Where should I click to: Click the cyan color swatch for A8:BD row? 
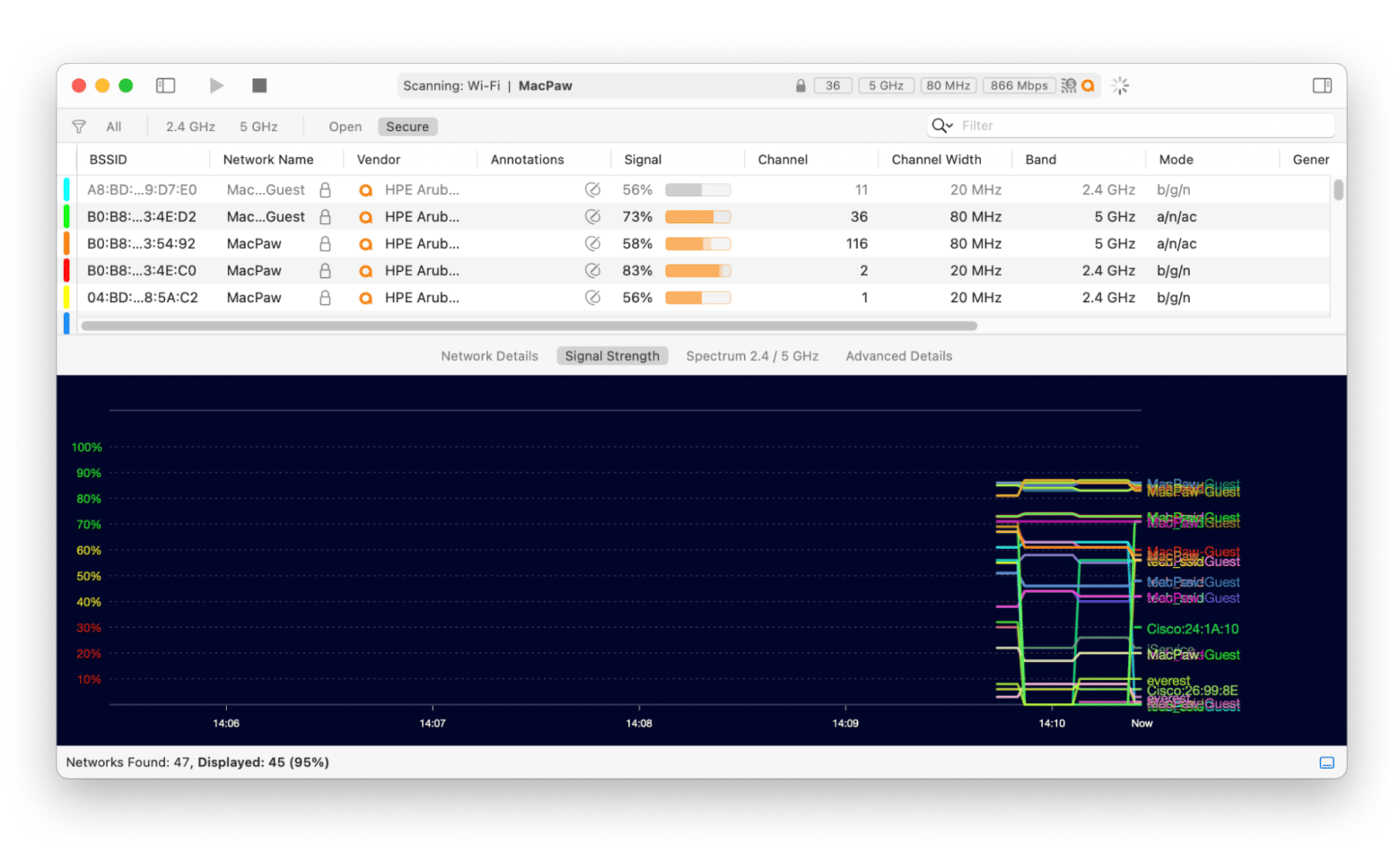(66, 189)
